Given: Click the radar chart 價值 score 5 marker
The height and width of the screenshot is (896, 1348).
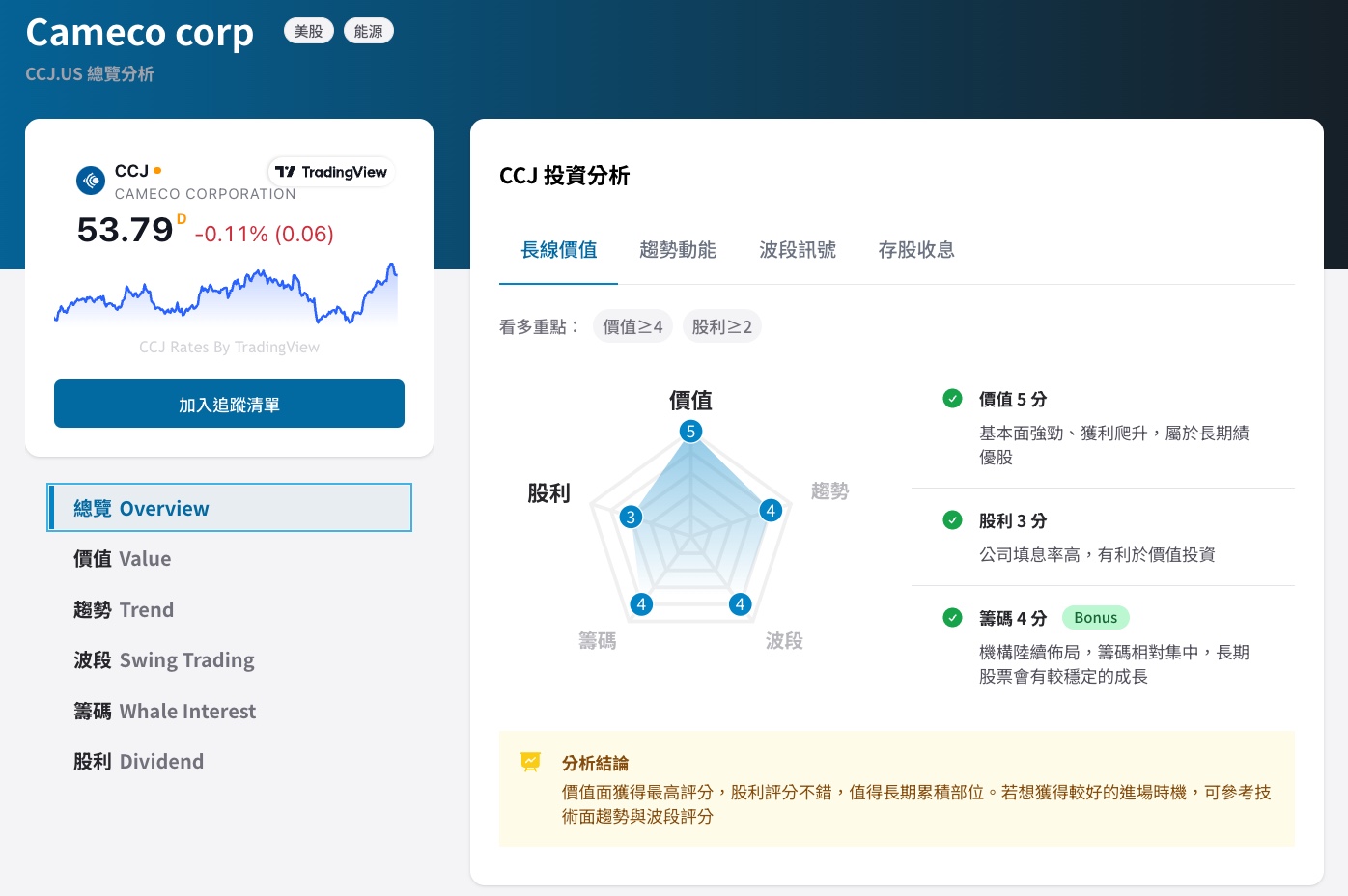Looking at the screenshot, I should coord(690,432).
